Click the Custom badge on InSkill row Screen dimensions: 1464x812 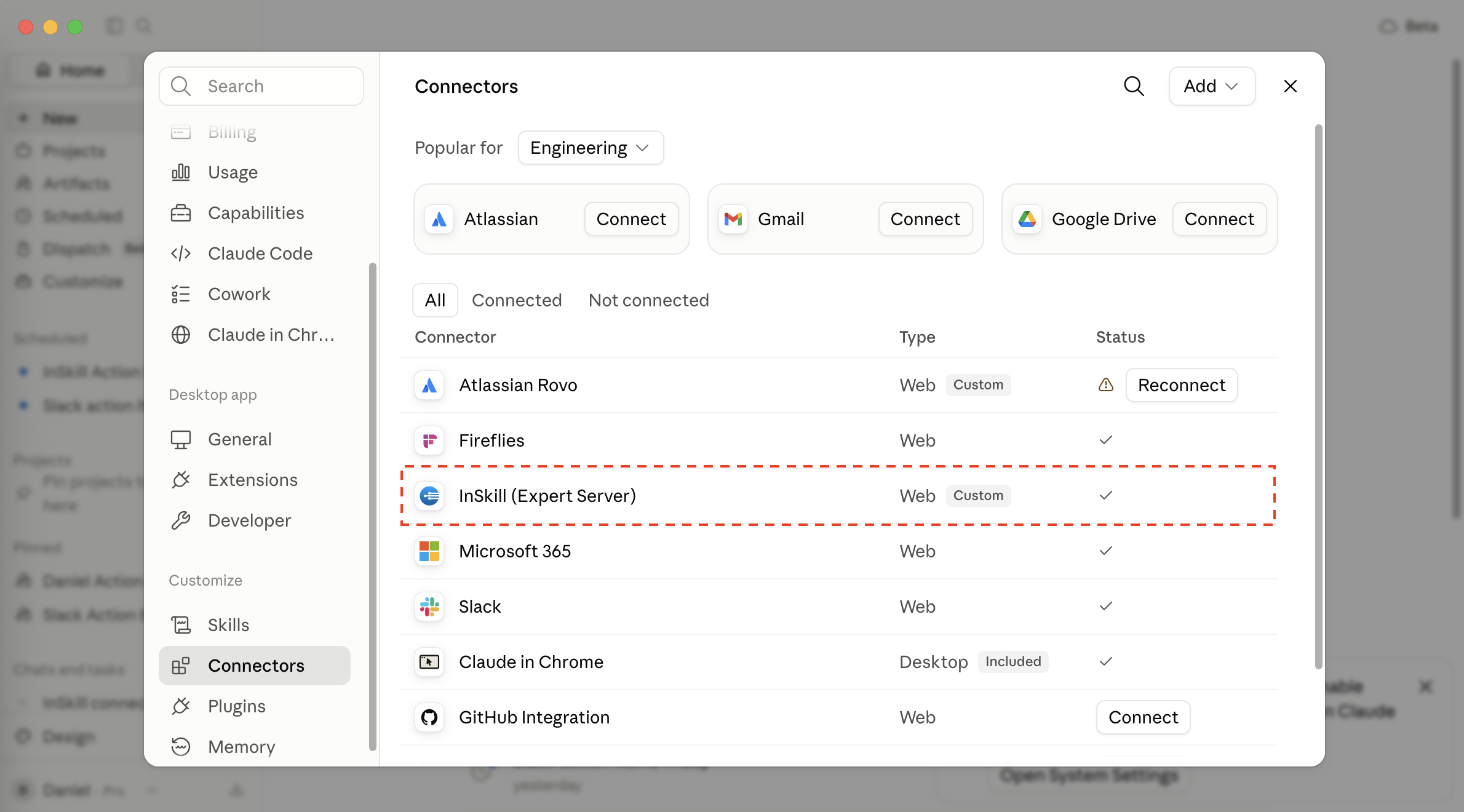pyautogui.click(x=978, y=496)
